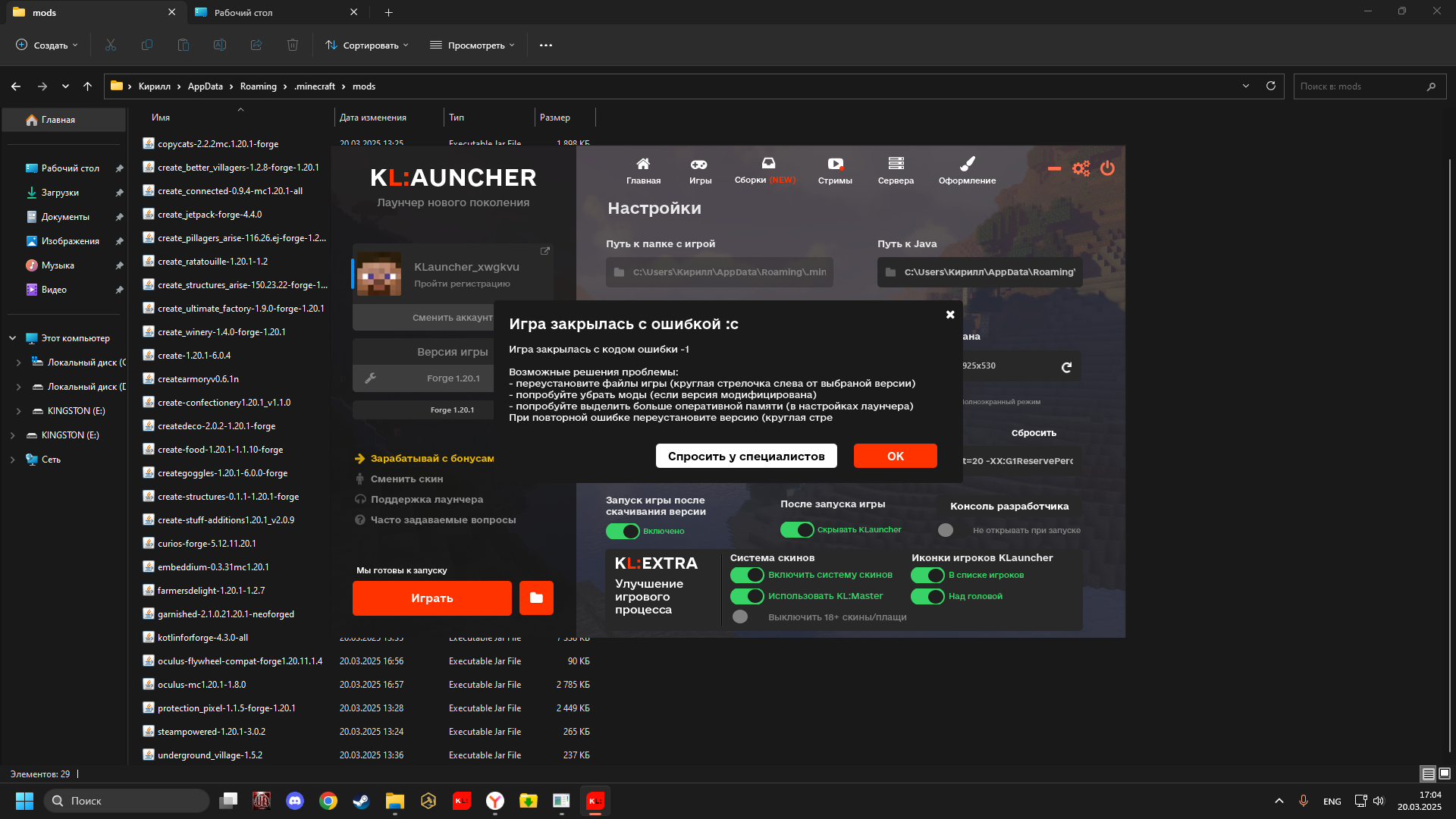Viewport: 1456px width, 819px height.
Task: Click the Explorer search box Поиск в: mods
Action: pos(1370,86)
